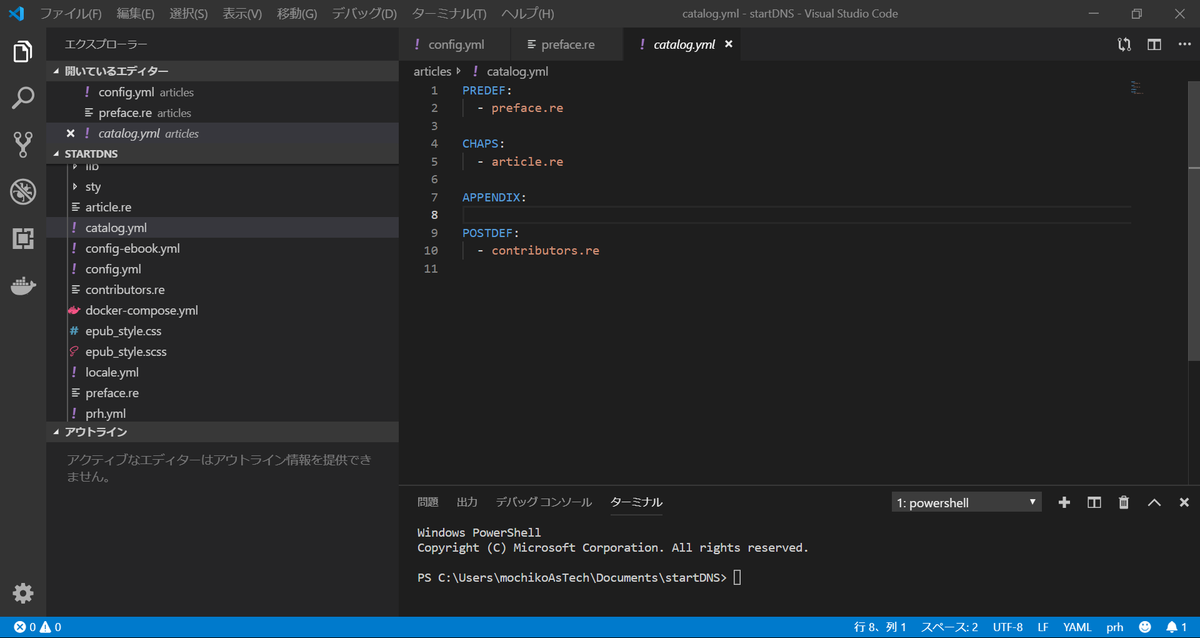This screenshot has height=638, width=1200.
Task: Open the Selection menu
Action: [189, 14]
